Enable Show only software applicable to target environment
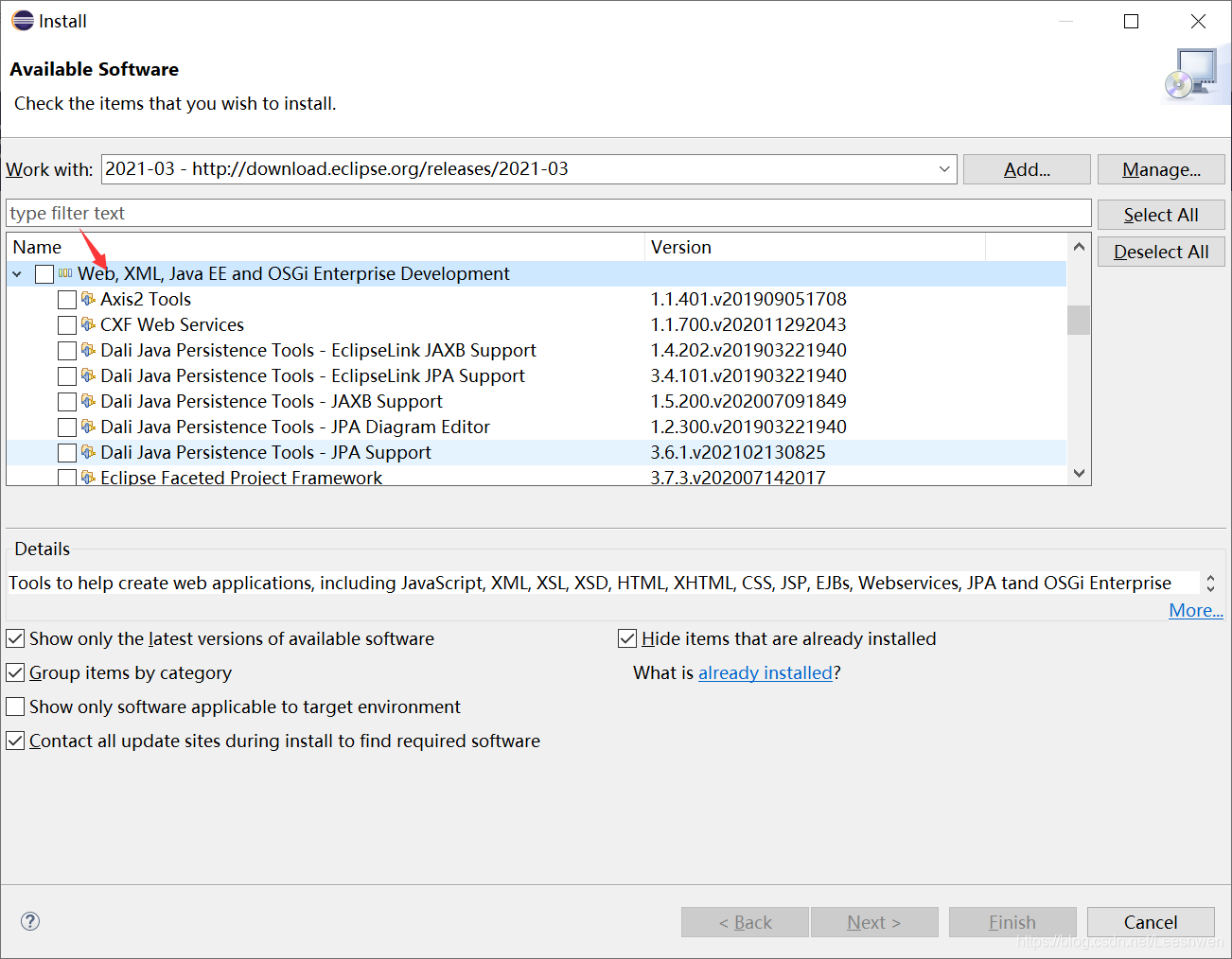 click(16, 707)
